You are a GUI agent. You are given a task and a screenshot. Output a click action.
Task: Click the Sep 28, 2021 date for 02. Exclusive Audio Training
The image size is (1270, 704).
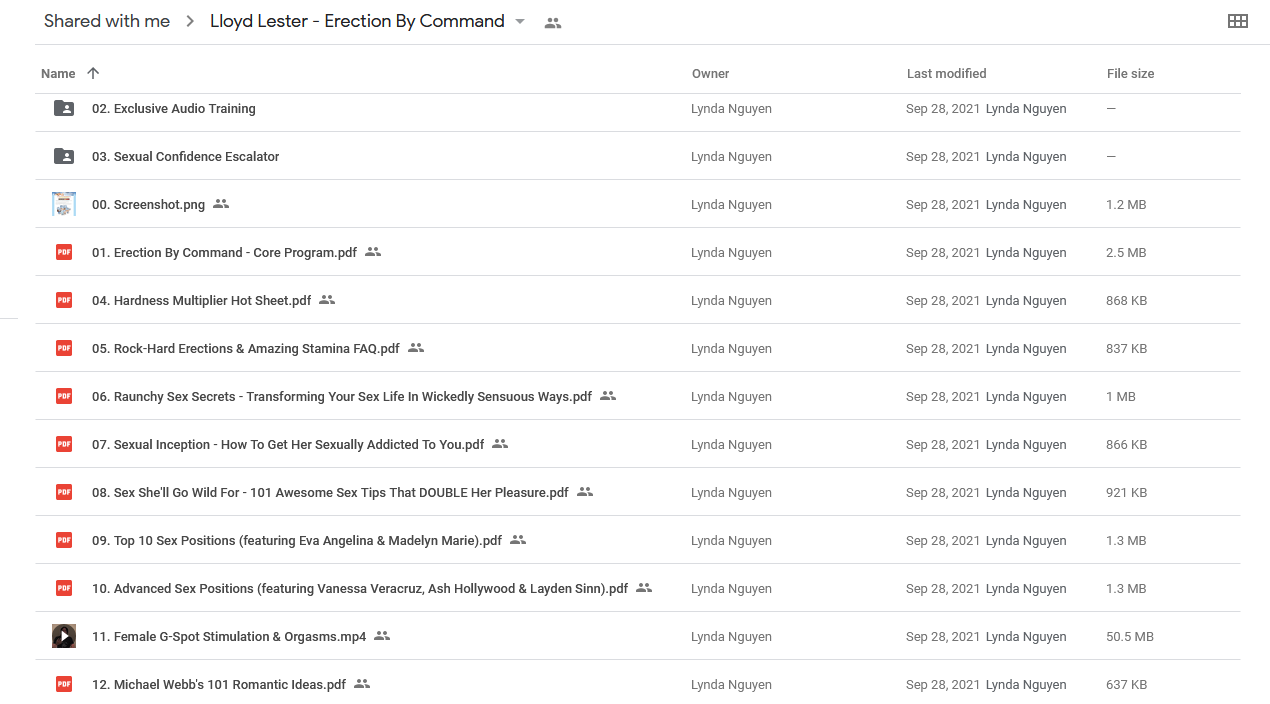(943, 108)
